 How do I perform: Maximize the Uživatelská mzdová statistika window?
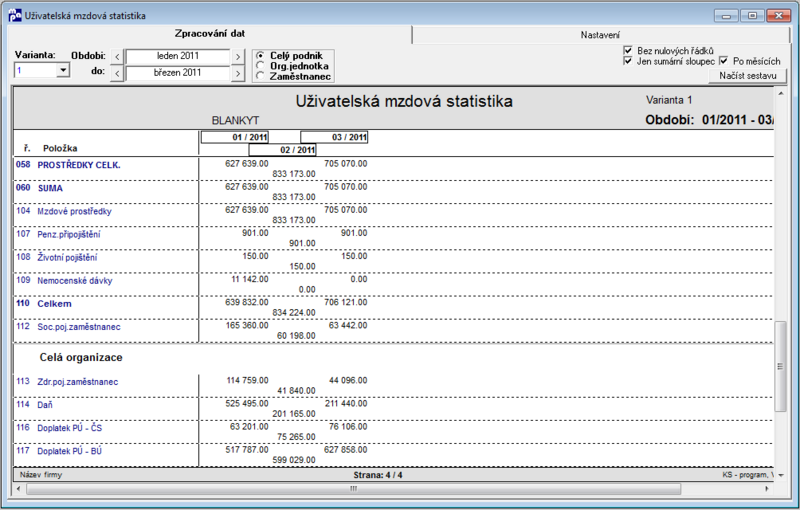pos(752,16)
